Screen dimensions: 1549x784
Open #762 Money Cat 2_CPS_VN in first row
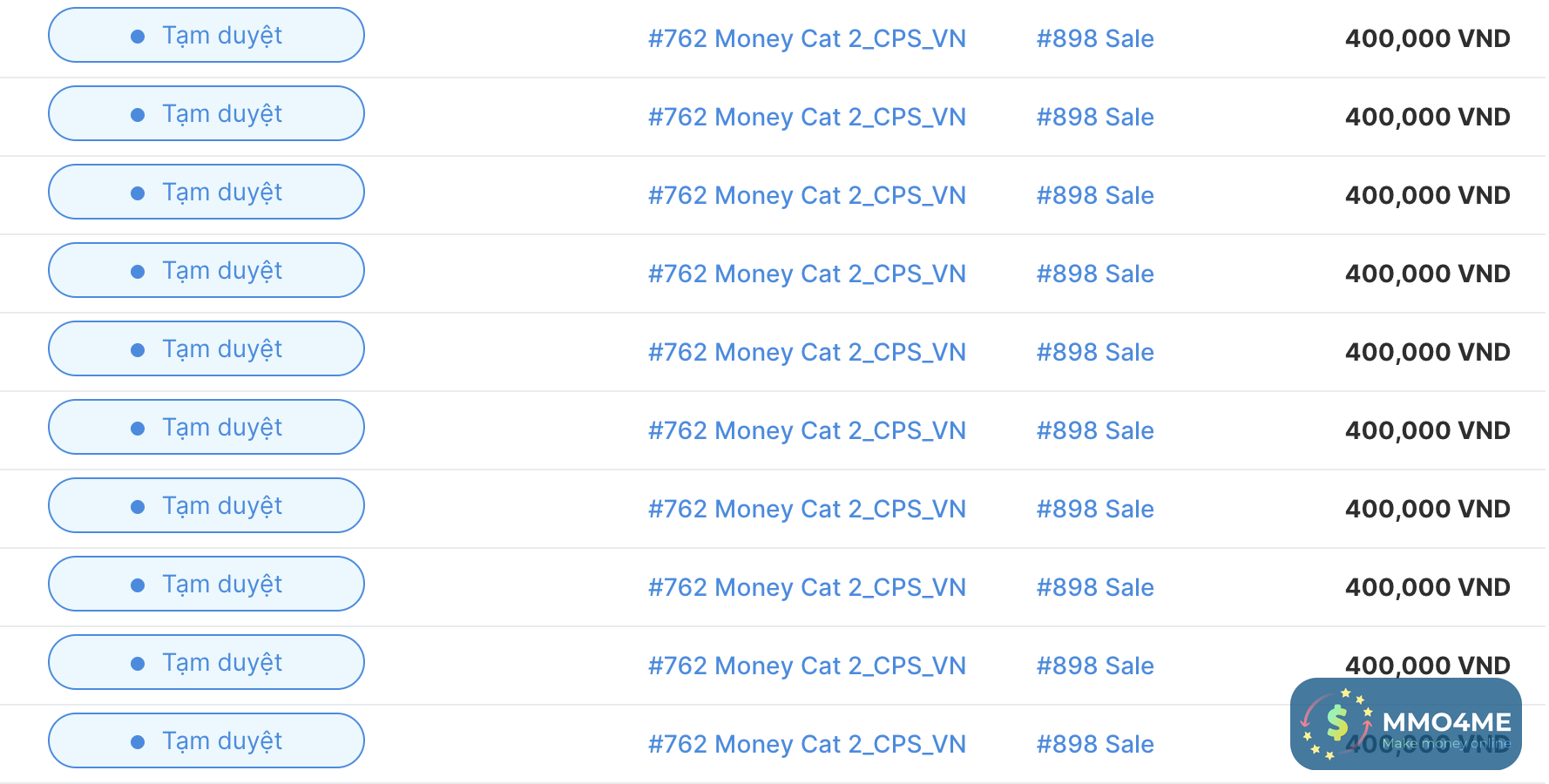(x=807, y=39)
